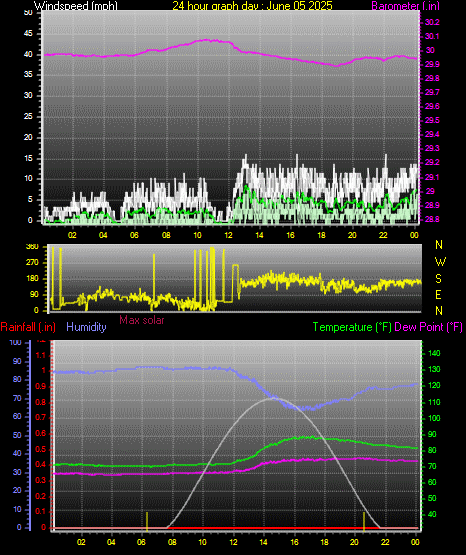Screen dimensions: 466x555
Task: Click the topmost N compass label
Action: pos(439,245)
